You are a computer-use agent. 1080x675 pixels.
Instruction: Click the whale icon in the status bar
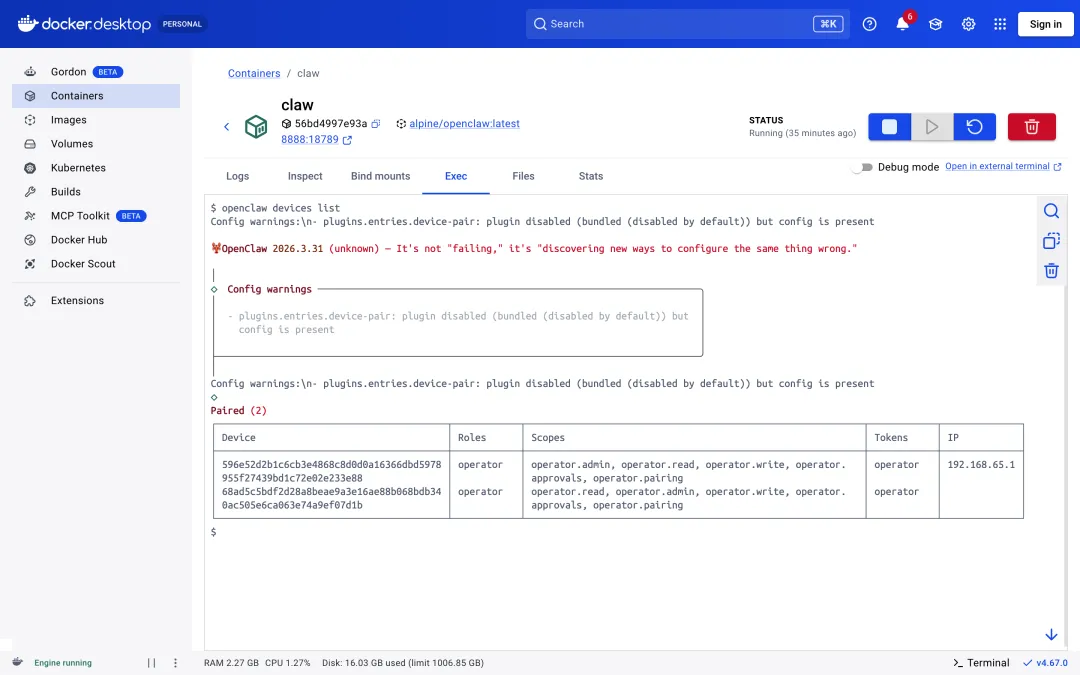click(18, 662)
